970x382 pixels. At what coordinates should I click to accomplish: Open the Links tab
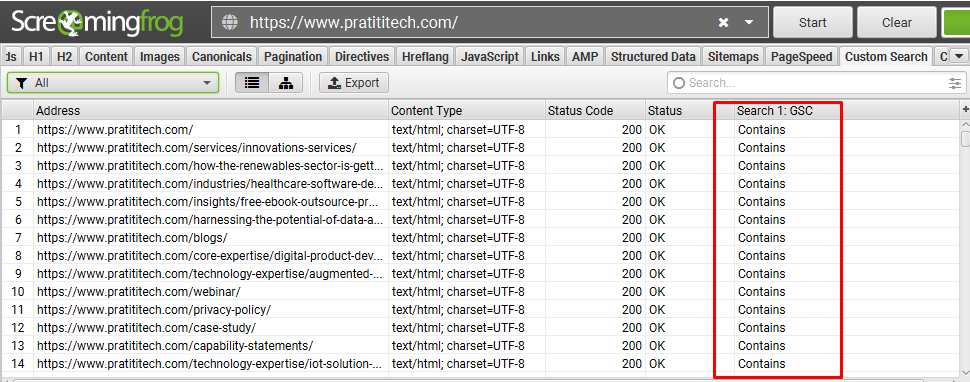tap(545, 57)
